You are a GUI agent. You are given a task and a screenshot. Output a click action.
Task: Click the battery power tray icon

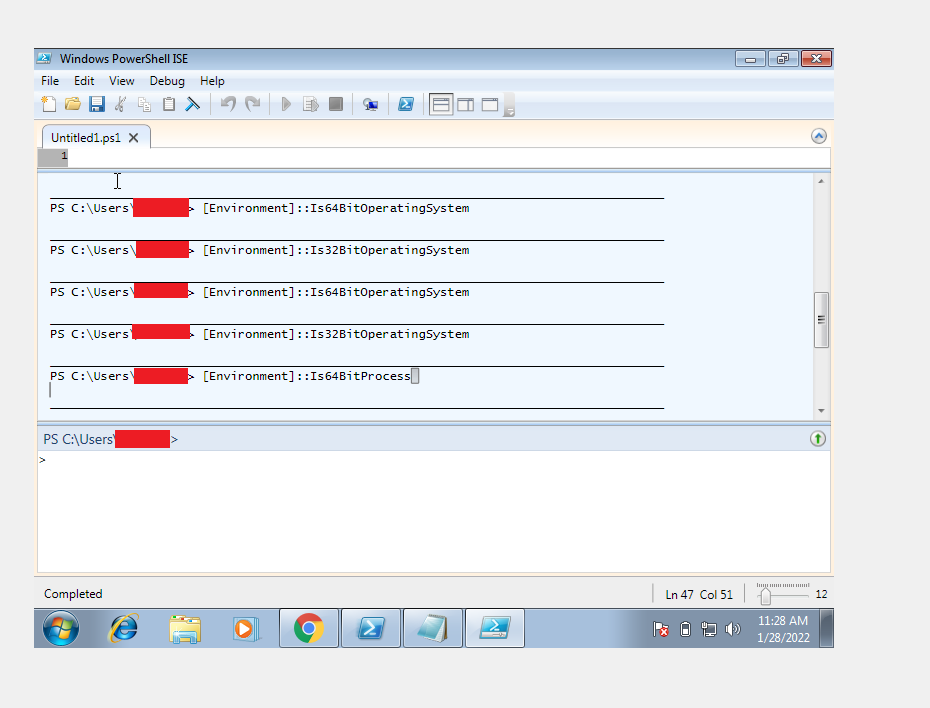coord(685,629)
